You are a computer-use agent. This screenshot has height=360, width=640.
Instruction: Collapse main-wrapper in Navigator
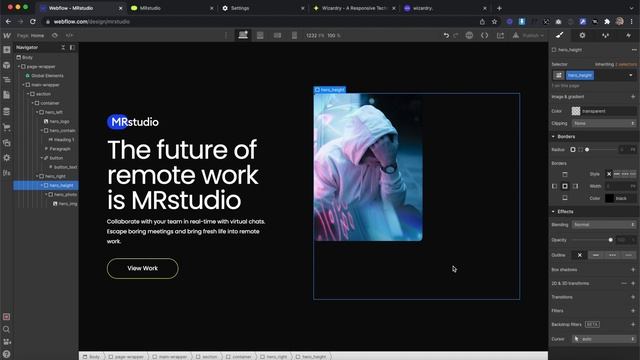[23, 85]
